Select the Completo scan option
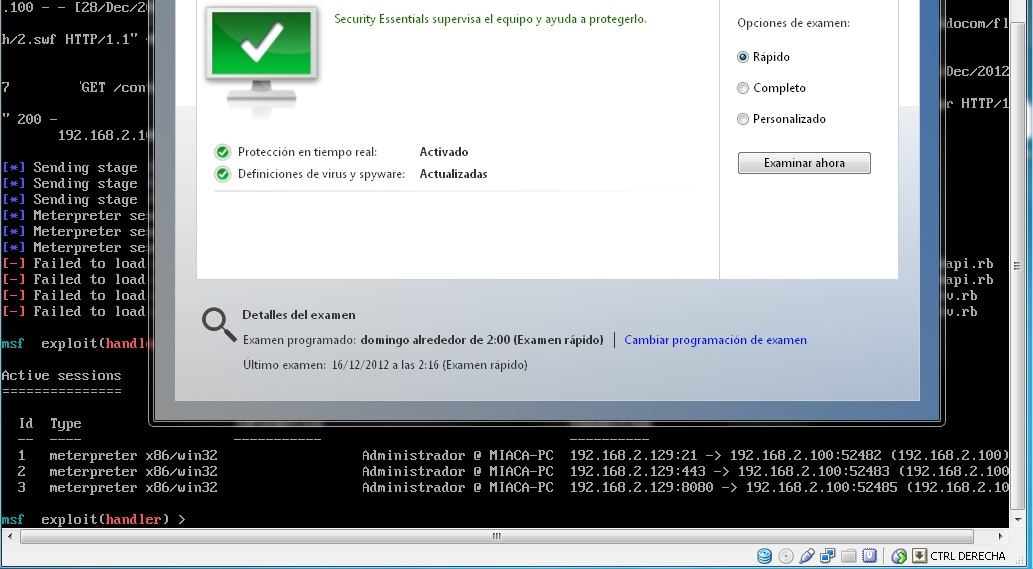This screenshot has width=1033, height=569. (x=743, y=89)
